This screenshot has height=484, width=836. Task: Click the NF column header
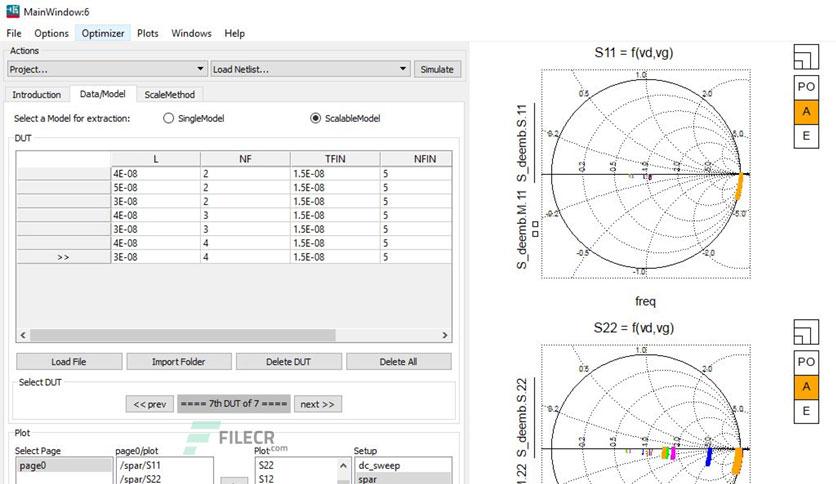(x=245, y=159)
